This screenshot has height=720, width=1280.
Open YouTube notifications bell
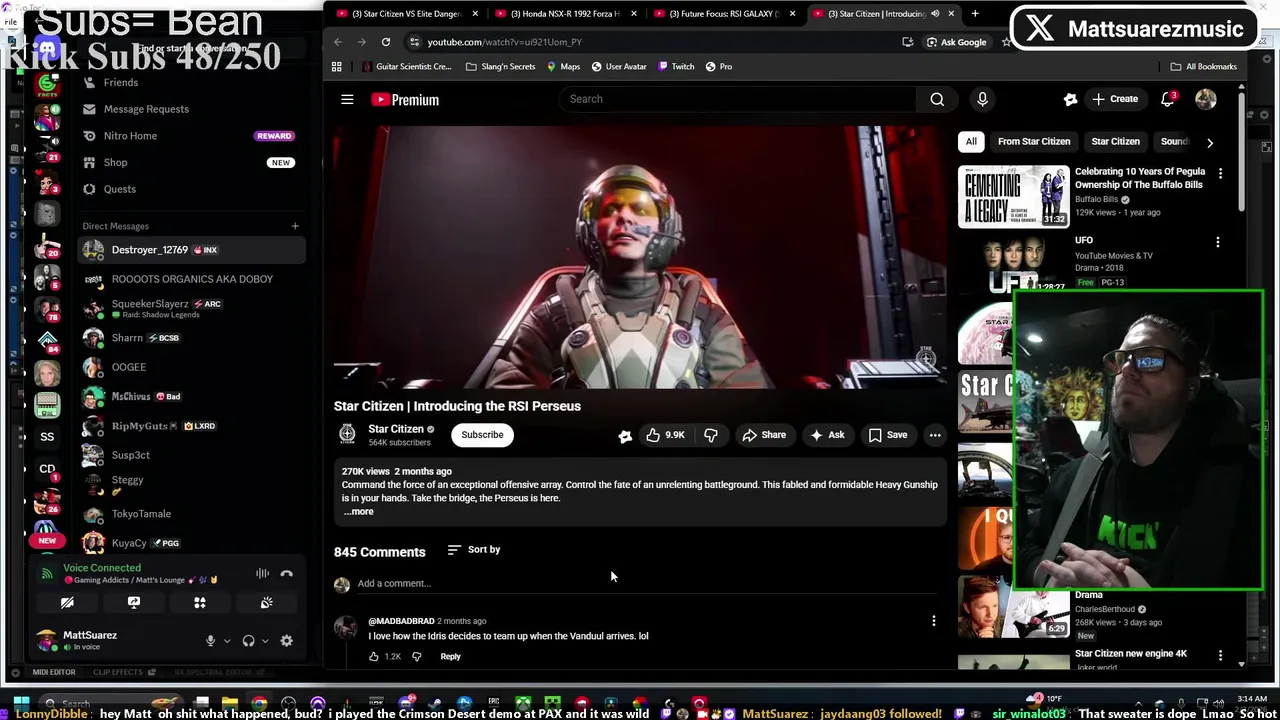(x=1167, y=99)
